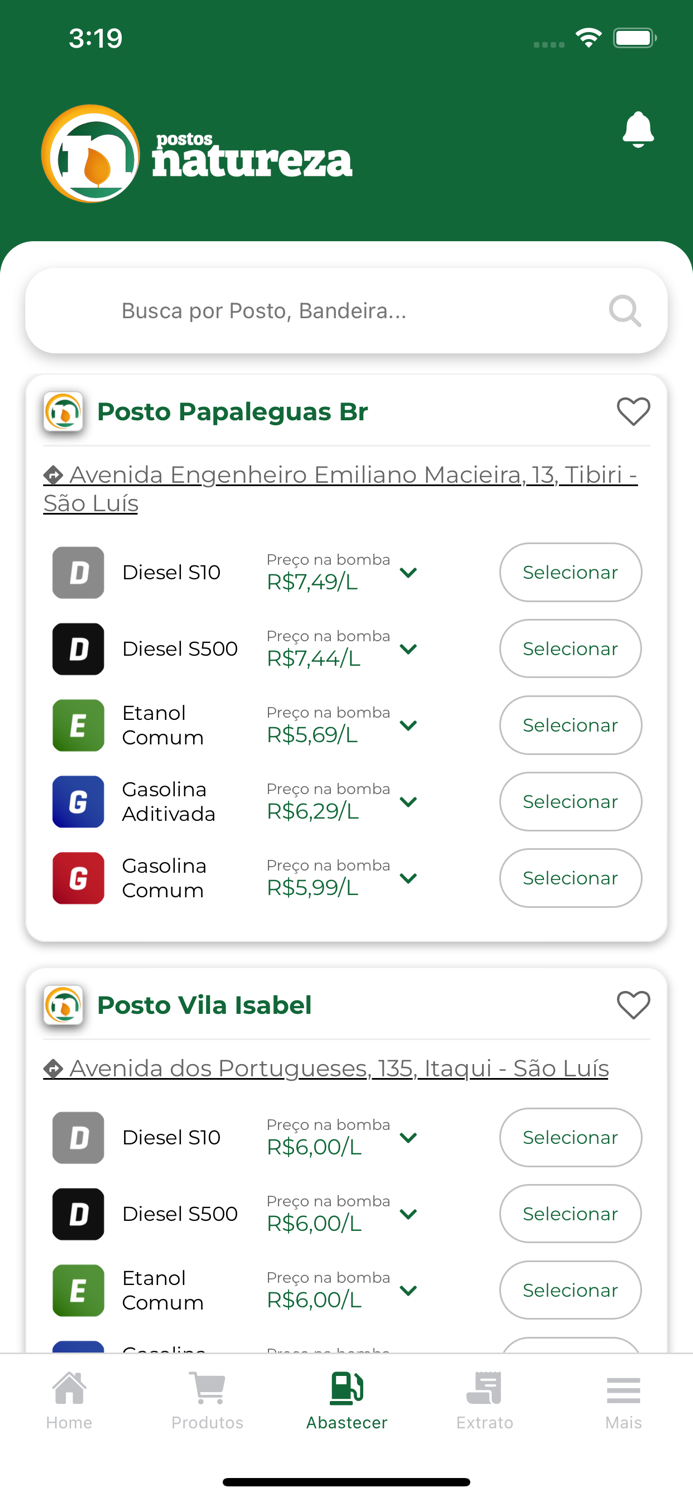Screen dimensions: 693x1500
Task: Open Gasolina Comum price details arrow
Action: point(408,878)
